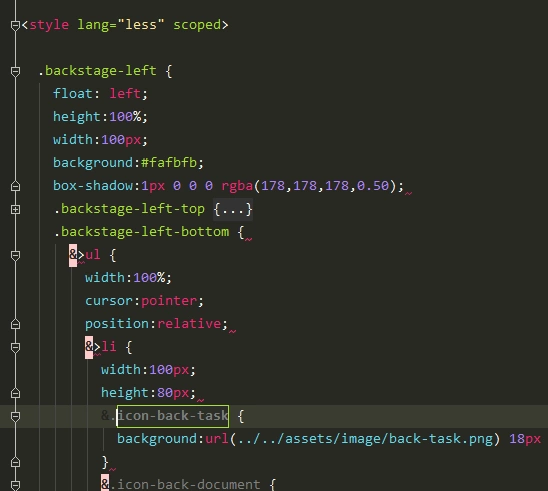Collapse the style tag fold marker
The height and width of the screenshot is (491, 548).
[x=15, y=26]
